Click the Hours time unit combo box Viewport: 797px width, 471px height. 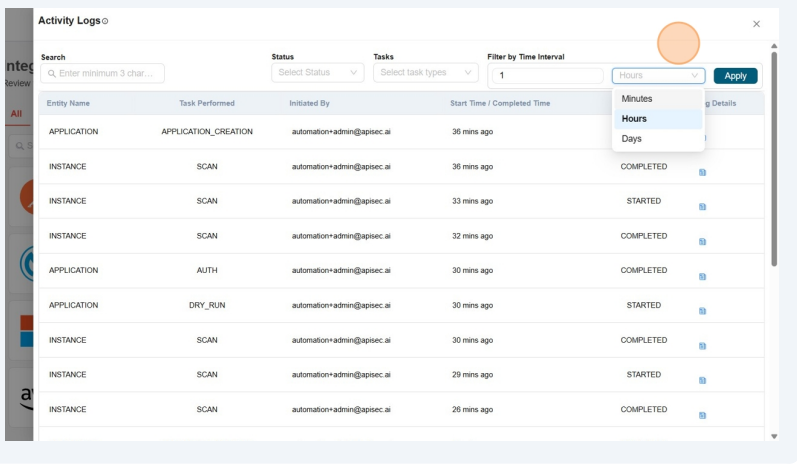click(x=658, y=75)
